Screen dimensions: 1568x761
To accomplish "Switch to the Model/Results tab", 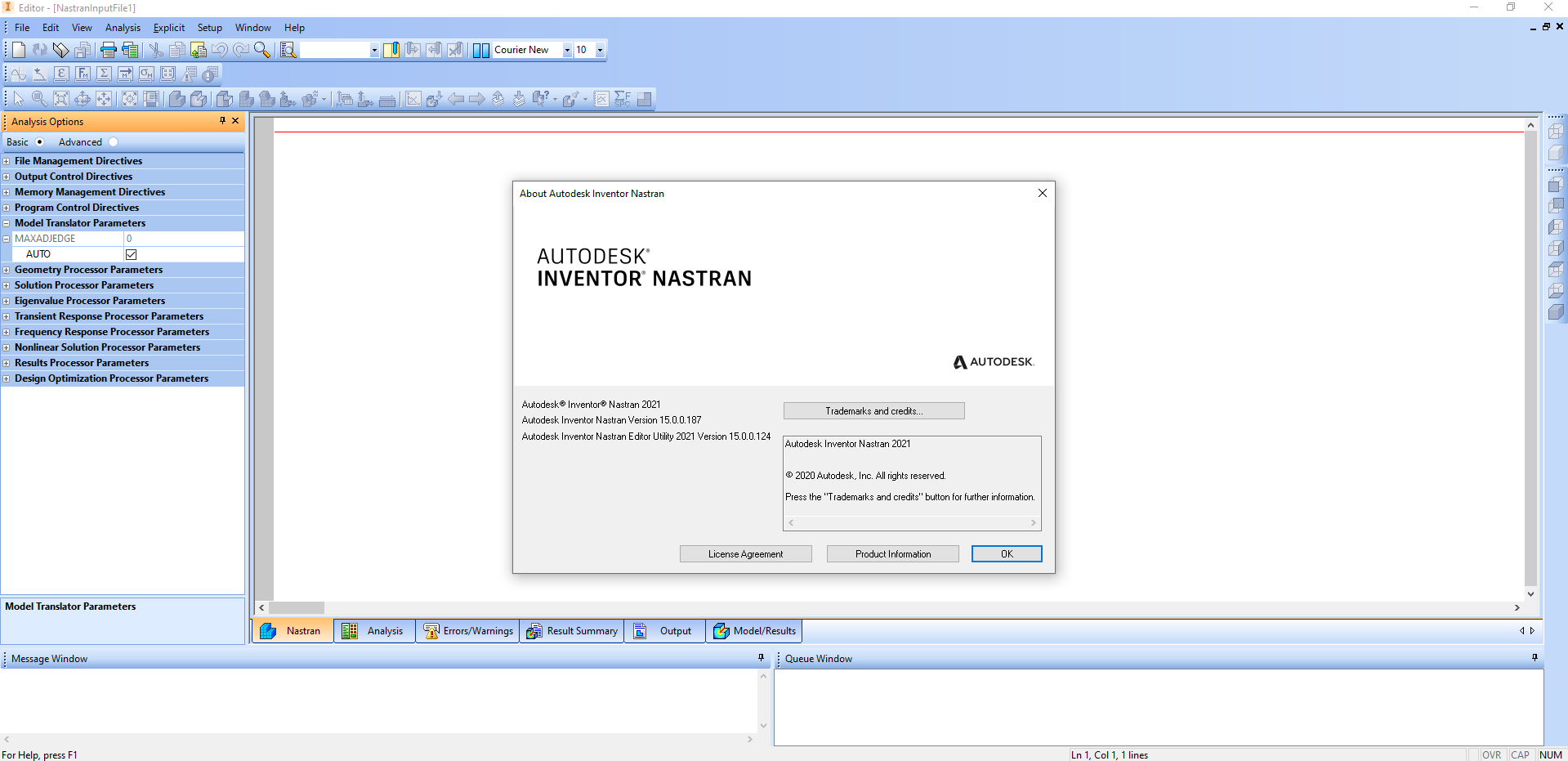I will 754,631.
